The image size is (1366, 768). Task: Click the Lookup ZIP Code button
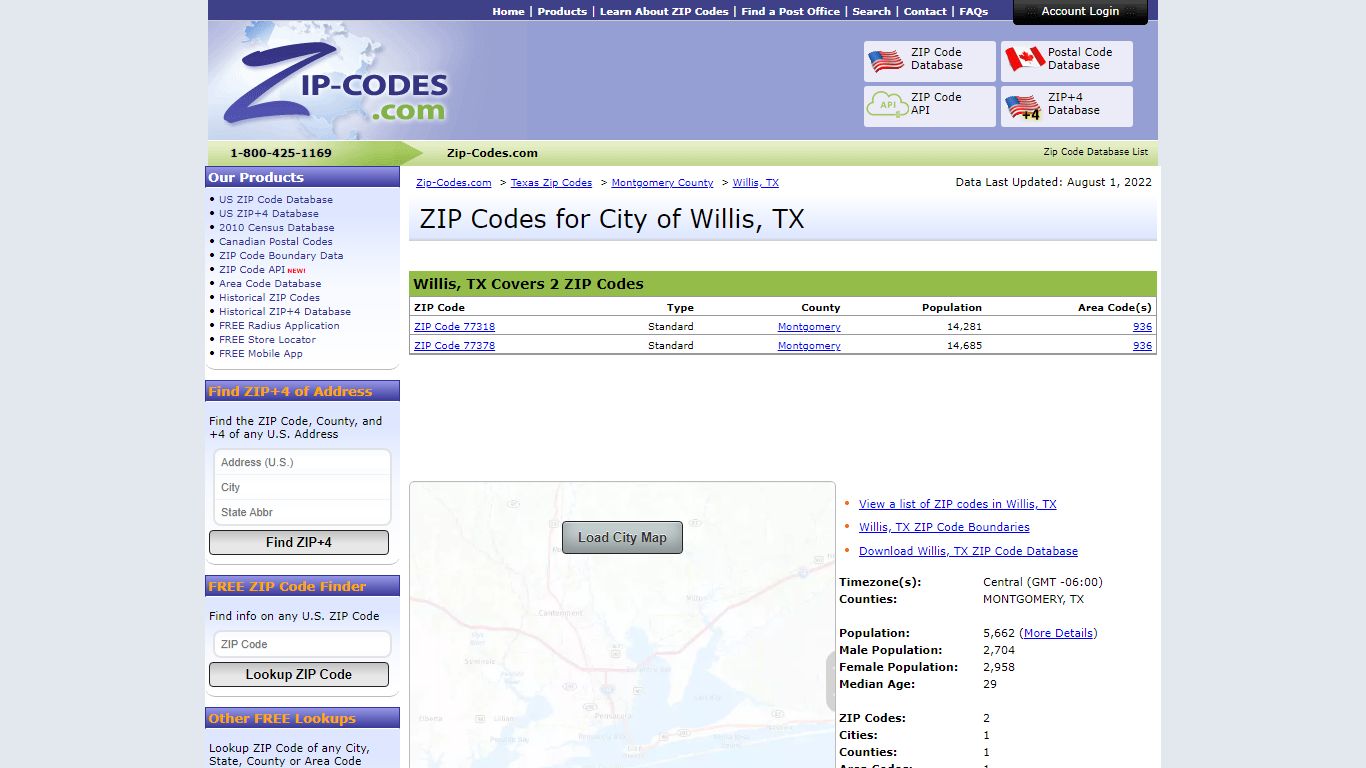tap(299, 674)
